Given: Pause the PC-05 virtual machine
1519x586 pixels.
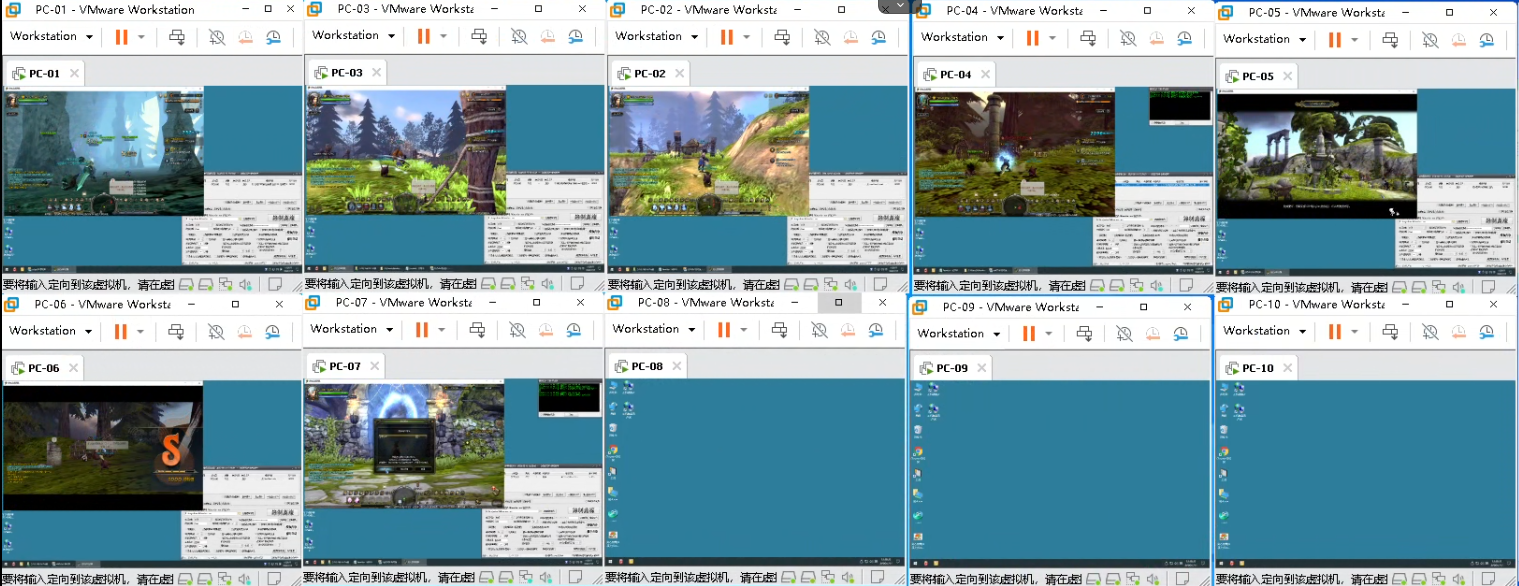Looking at the screenshot, I should [1334, 40].
